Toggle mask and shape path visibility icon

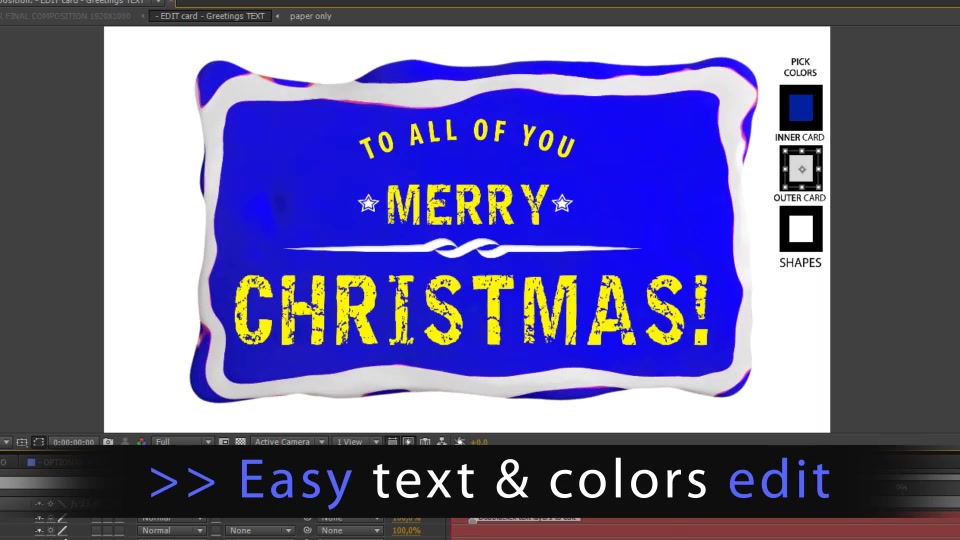point(39,441)
